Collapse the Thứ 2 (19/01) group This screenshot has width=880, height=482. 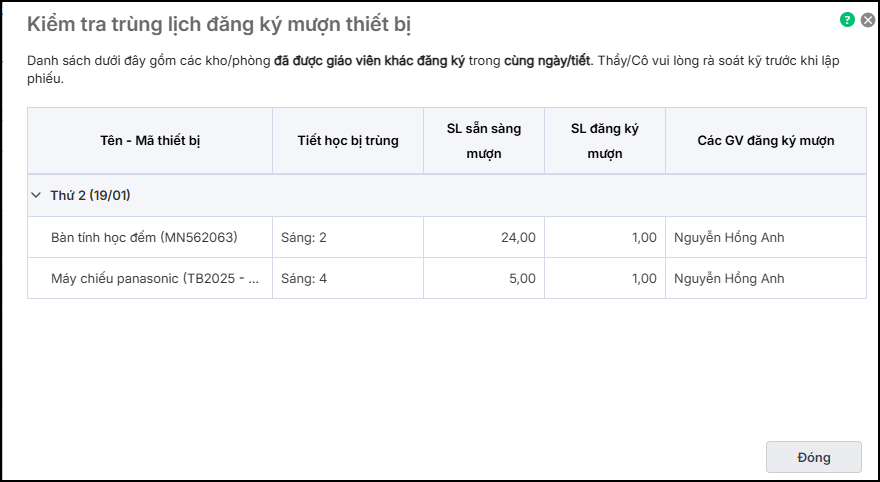pos(37,196)
